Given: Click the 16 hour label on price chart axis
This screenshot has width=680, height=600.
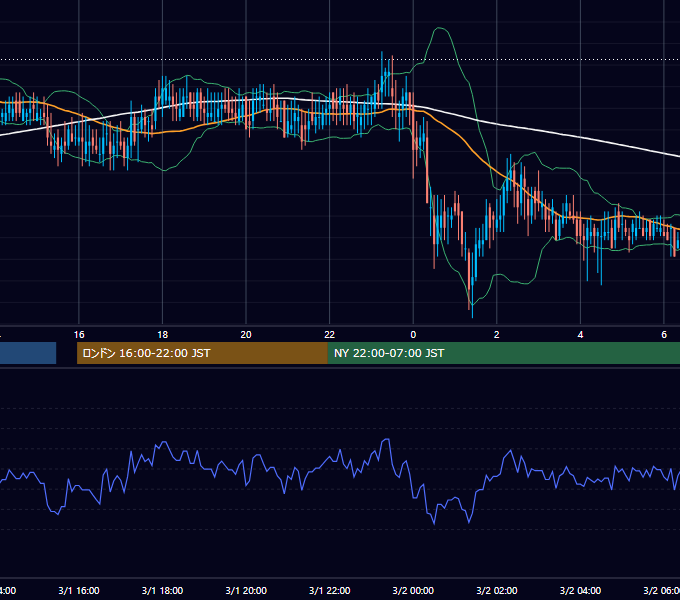Looking at the screenshot, I should [79, 335].
